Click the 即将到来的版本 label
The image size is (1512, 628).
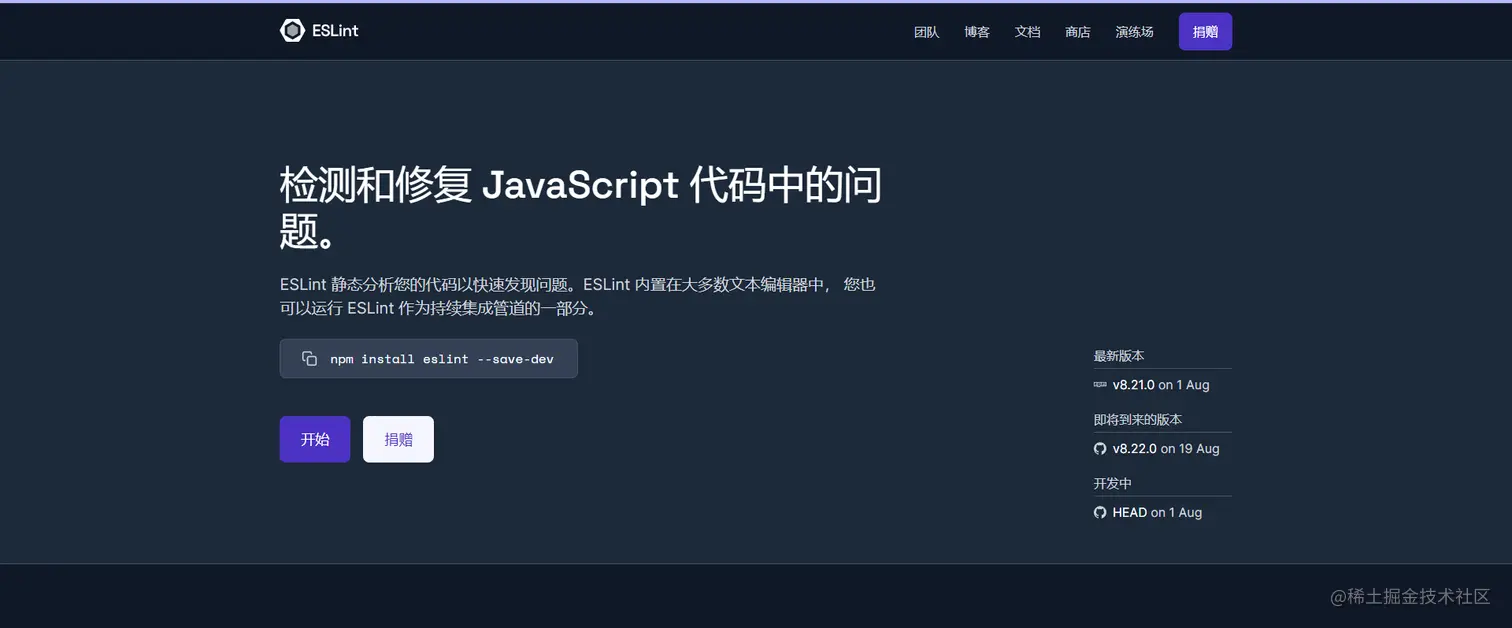tap(1138, 420)
